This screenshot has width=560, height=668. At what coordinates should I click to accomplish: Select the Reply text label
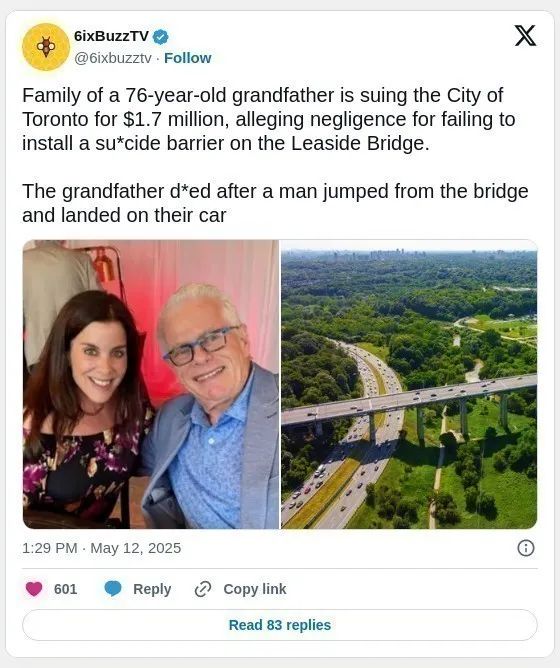(152, 589)
